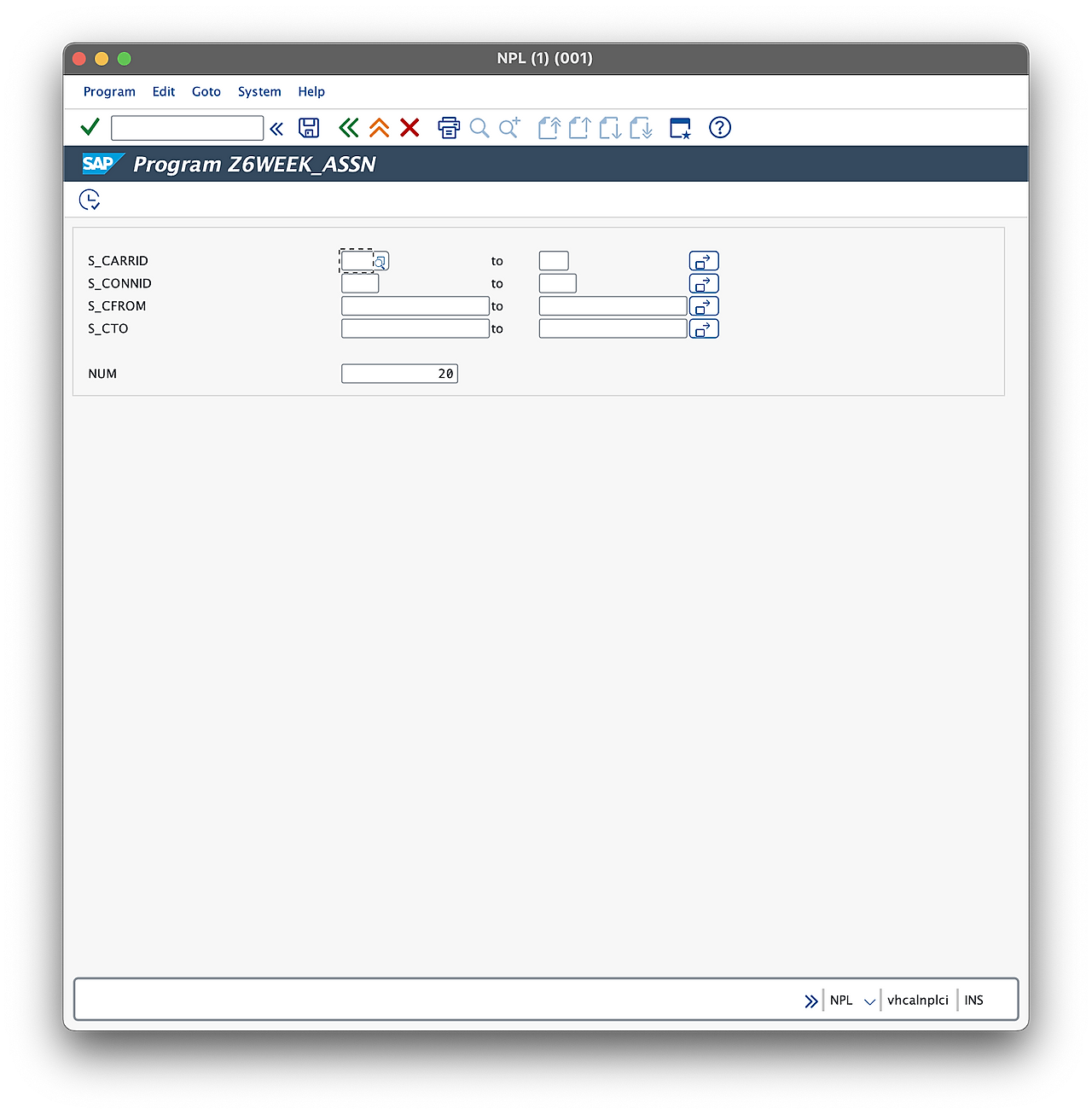Image resolution: width=1092 pixels, height=1114 pixels.
Task: Click the NUM field showing 20
Action: (x=399, y=374)
